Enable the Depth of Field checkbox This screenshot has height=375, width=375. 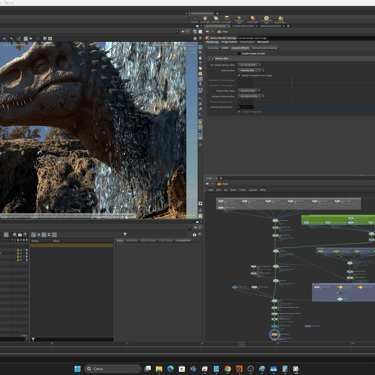click(239, 53)
